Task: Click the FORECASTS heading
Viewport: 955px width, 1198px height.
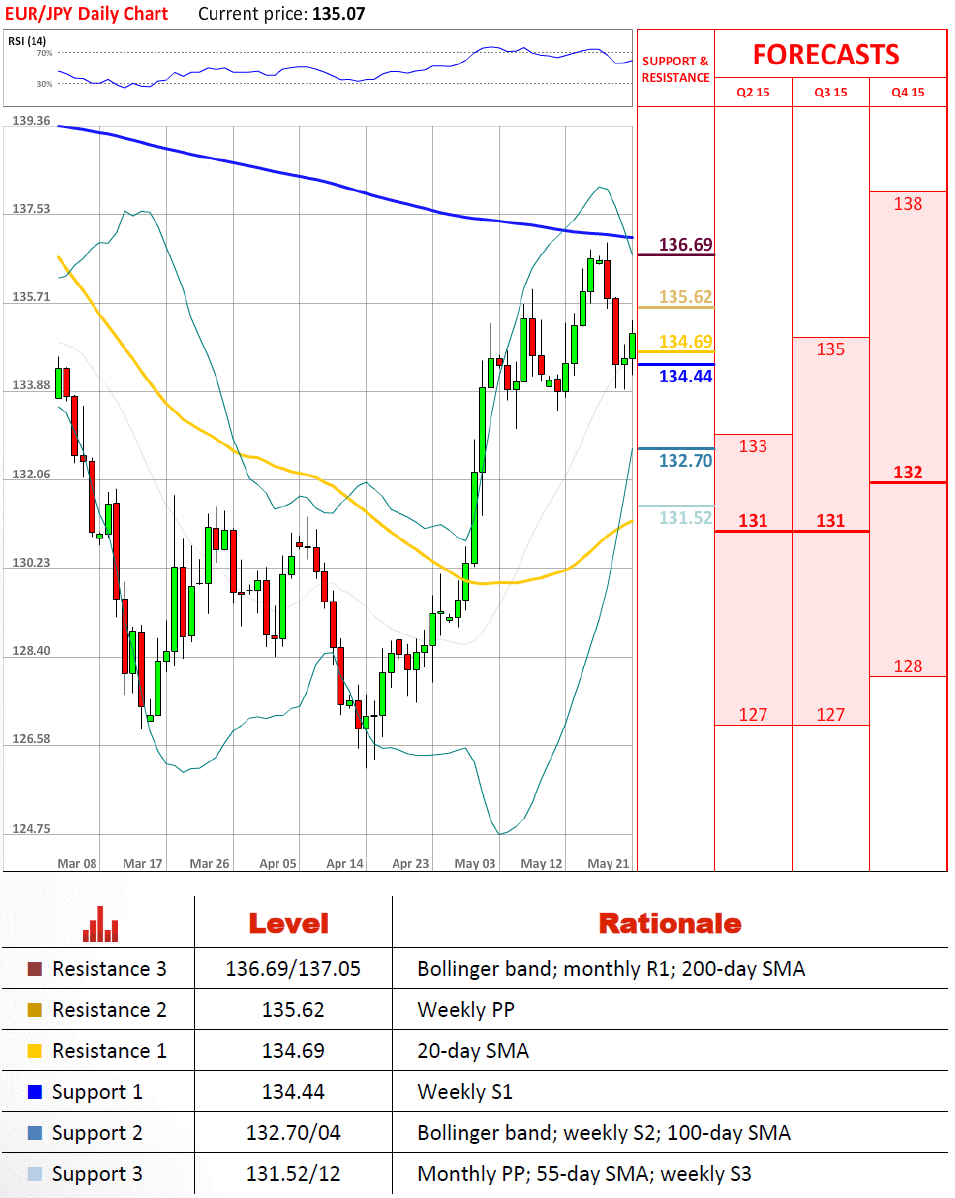Action: [x=826, y=54]
